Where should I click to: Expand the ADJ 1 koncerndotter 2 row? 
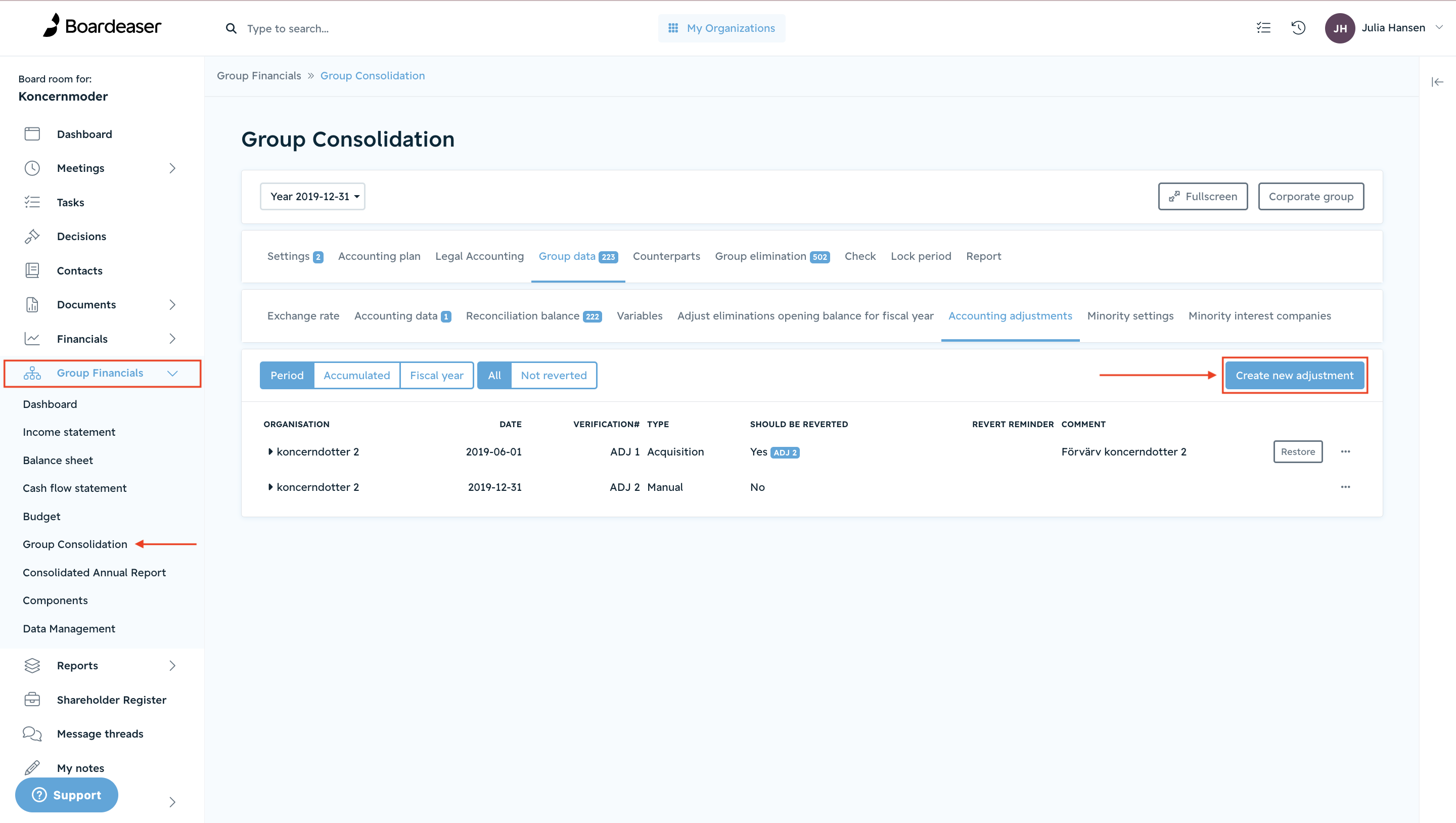point(270,451)
